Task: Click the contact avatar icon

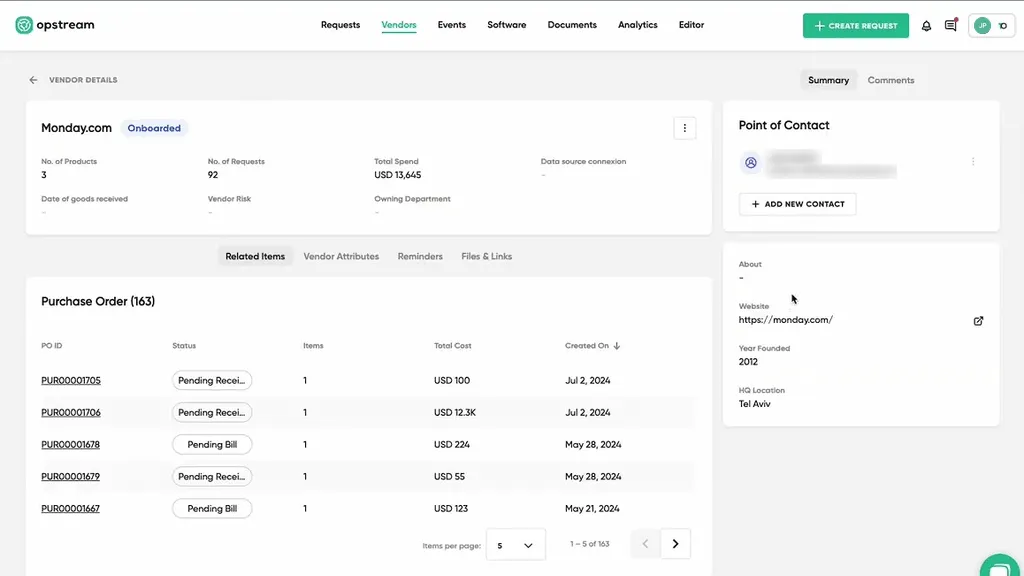Action: (750, 163)
